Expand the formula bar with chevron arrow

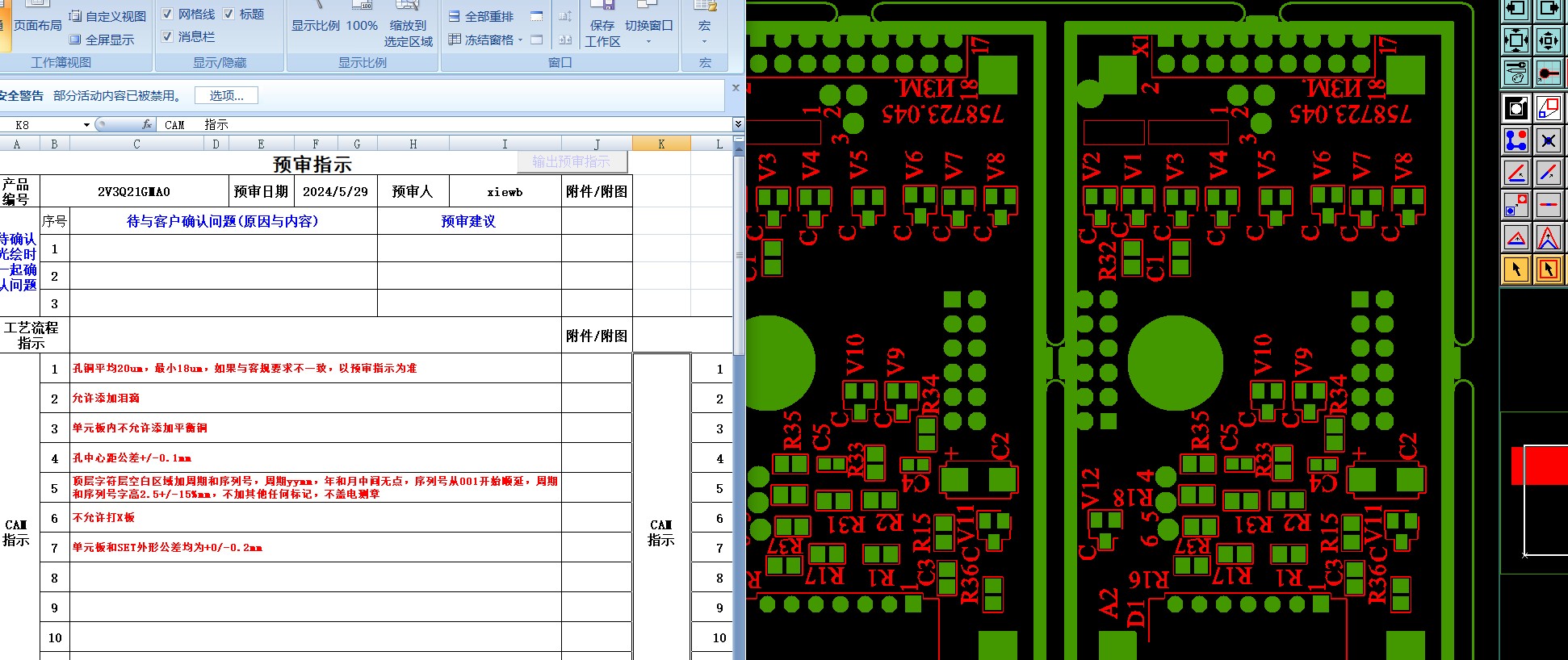pyautogui.click(x=738, y=124)
